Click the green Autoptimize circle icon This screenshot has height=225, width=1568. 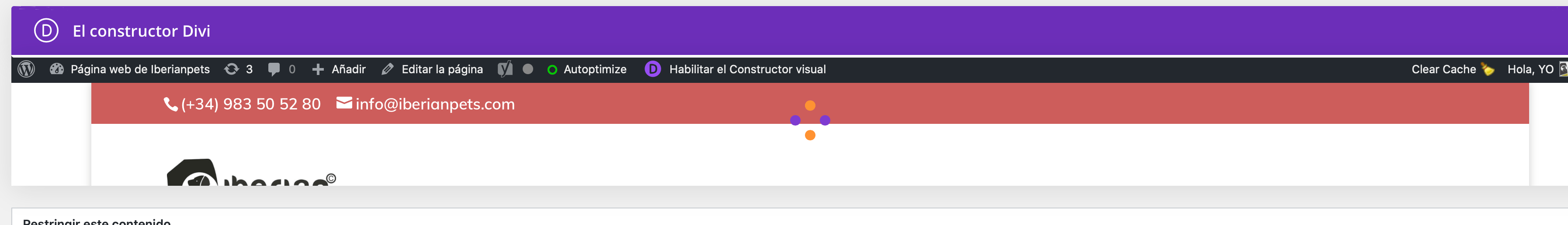pyautogui.click(x=552, y=70)
